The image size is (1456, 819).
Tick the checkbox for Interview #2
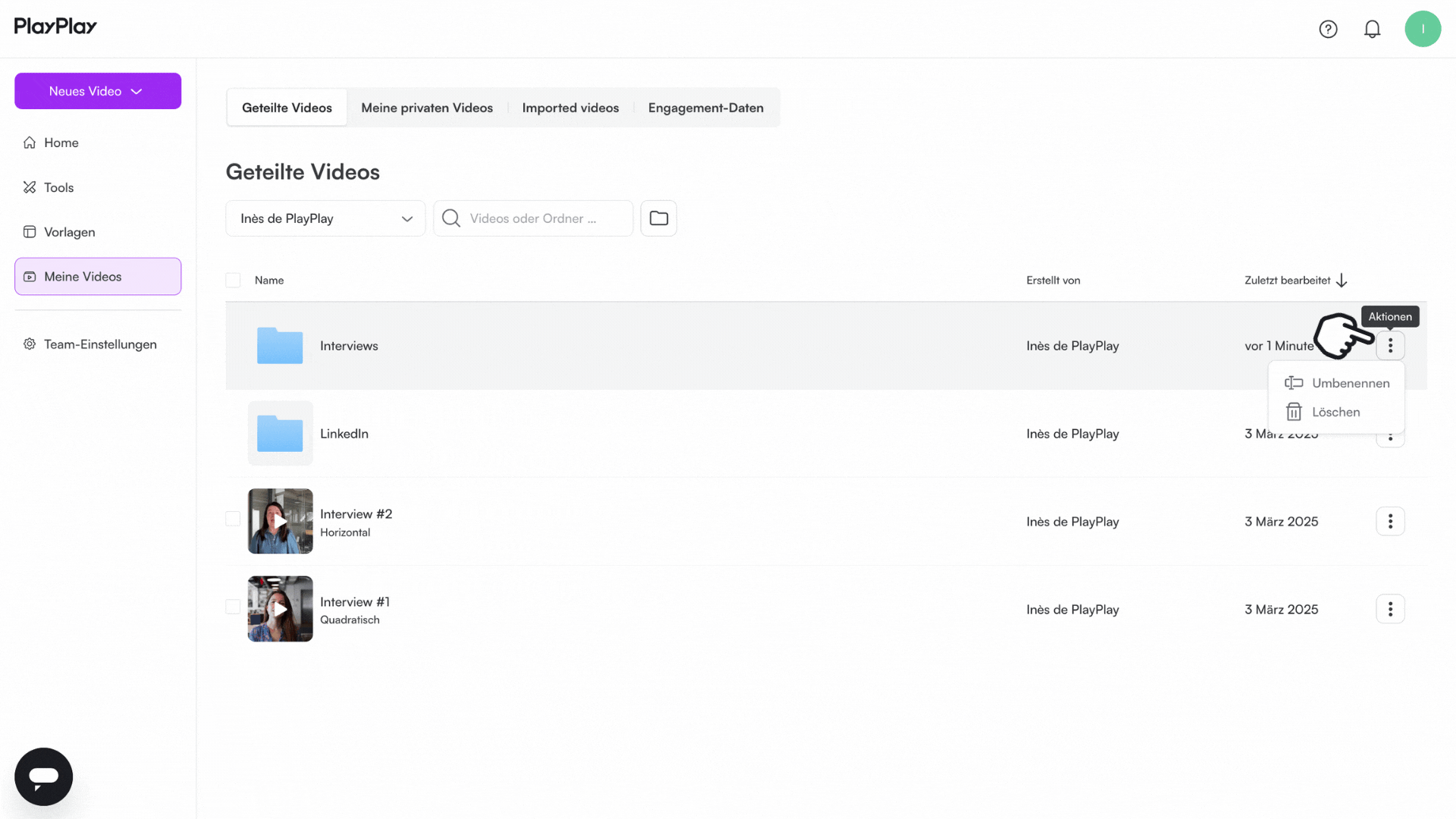233,519
